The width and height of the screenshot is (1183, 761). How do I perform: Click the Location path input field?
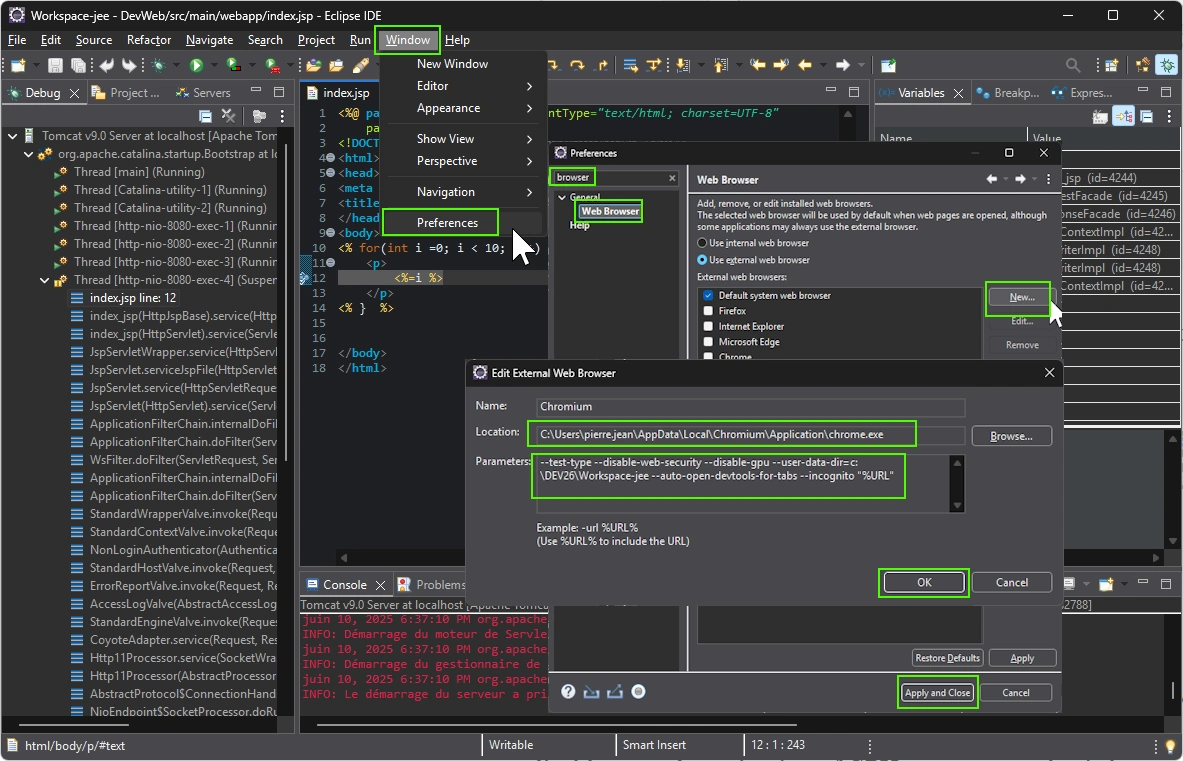pos(750,434)
